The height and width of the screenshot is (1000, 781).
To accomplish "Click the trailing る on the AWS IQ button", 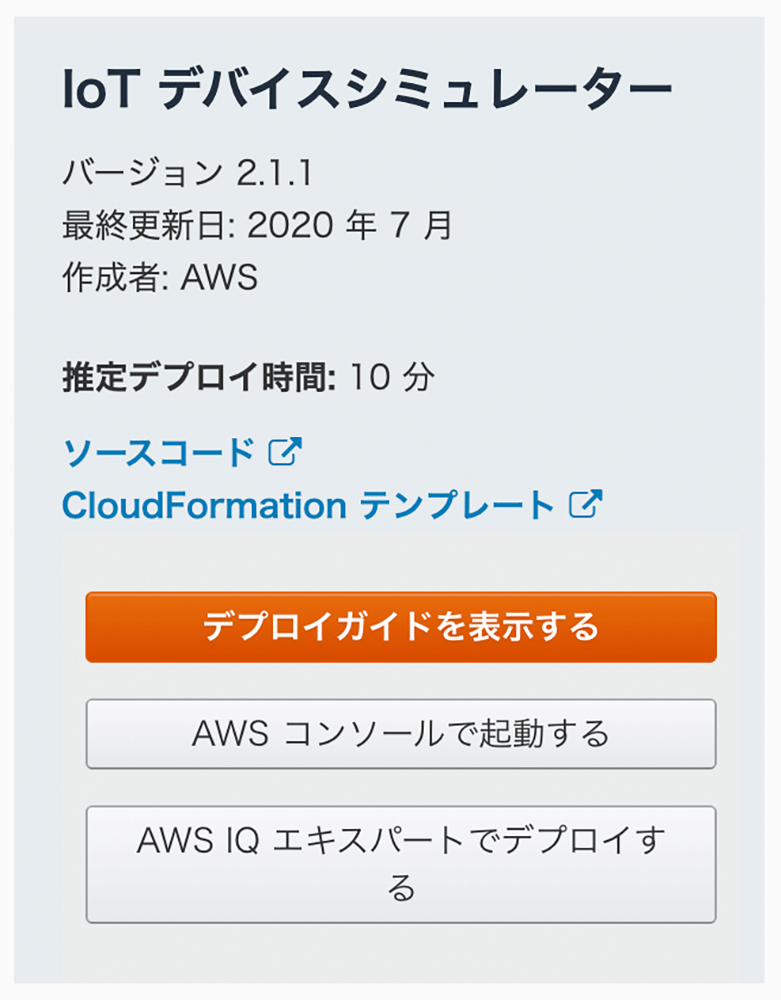I will click(401, 888).
